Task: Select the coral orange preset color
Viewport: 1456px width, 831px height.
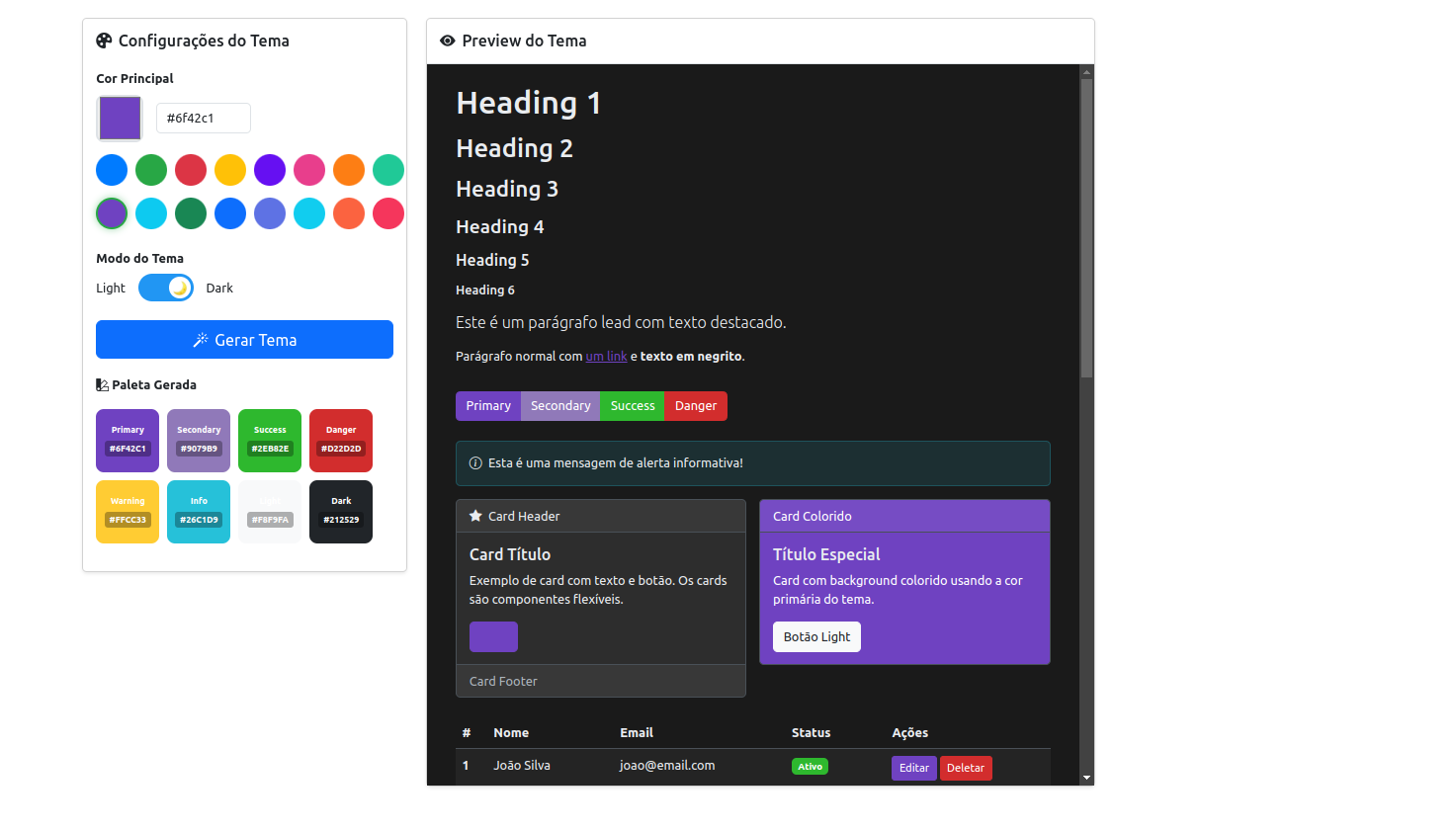Action: pyautogui.click(x=349, y=213)
